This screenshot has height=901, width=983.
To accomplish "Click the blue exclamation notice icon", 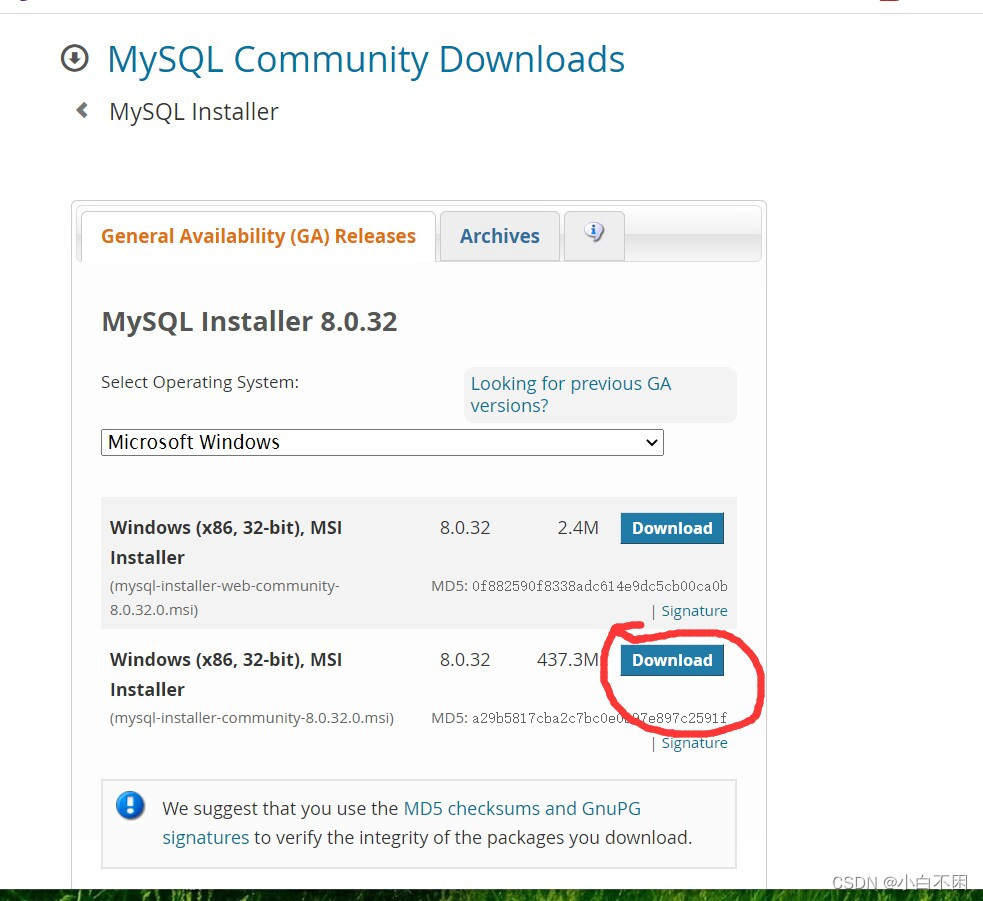I will (x=130, y=806).
